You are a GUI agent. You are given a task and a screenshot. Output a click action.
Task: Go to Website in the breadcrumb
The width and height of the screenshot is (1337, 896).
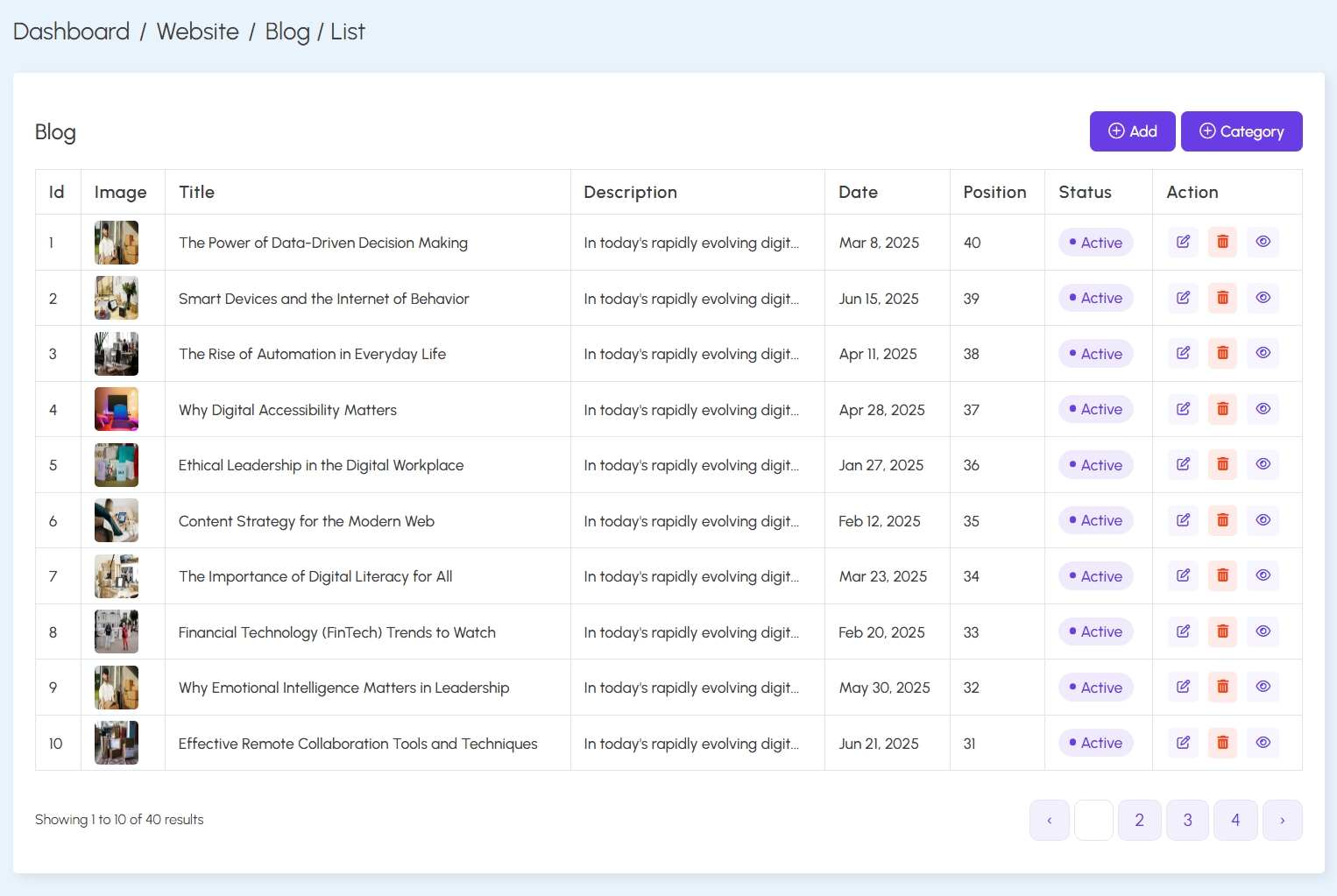[x=198, y=32]
